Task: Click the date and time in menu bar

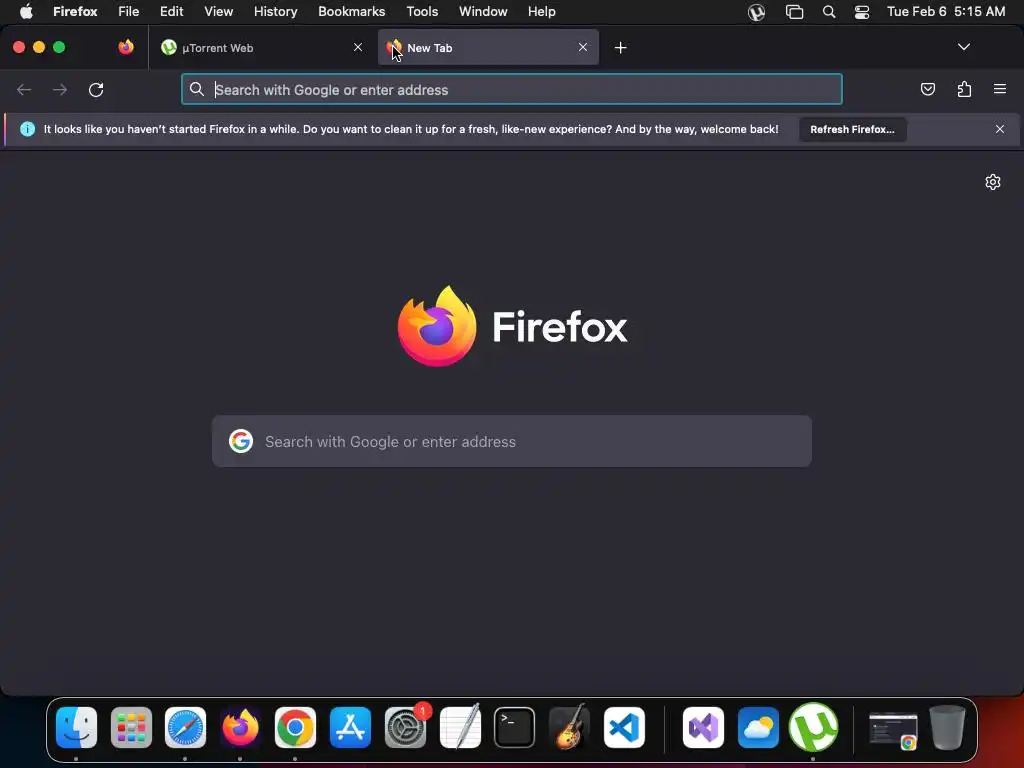Action: pos(946,12)
